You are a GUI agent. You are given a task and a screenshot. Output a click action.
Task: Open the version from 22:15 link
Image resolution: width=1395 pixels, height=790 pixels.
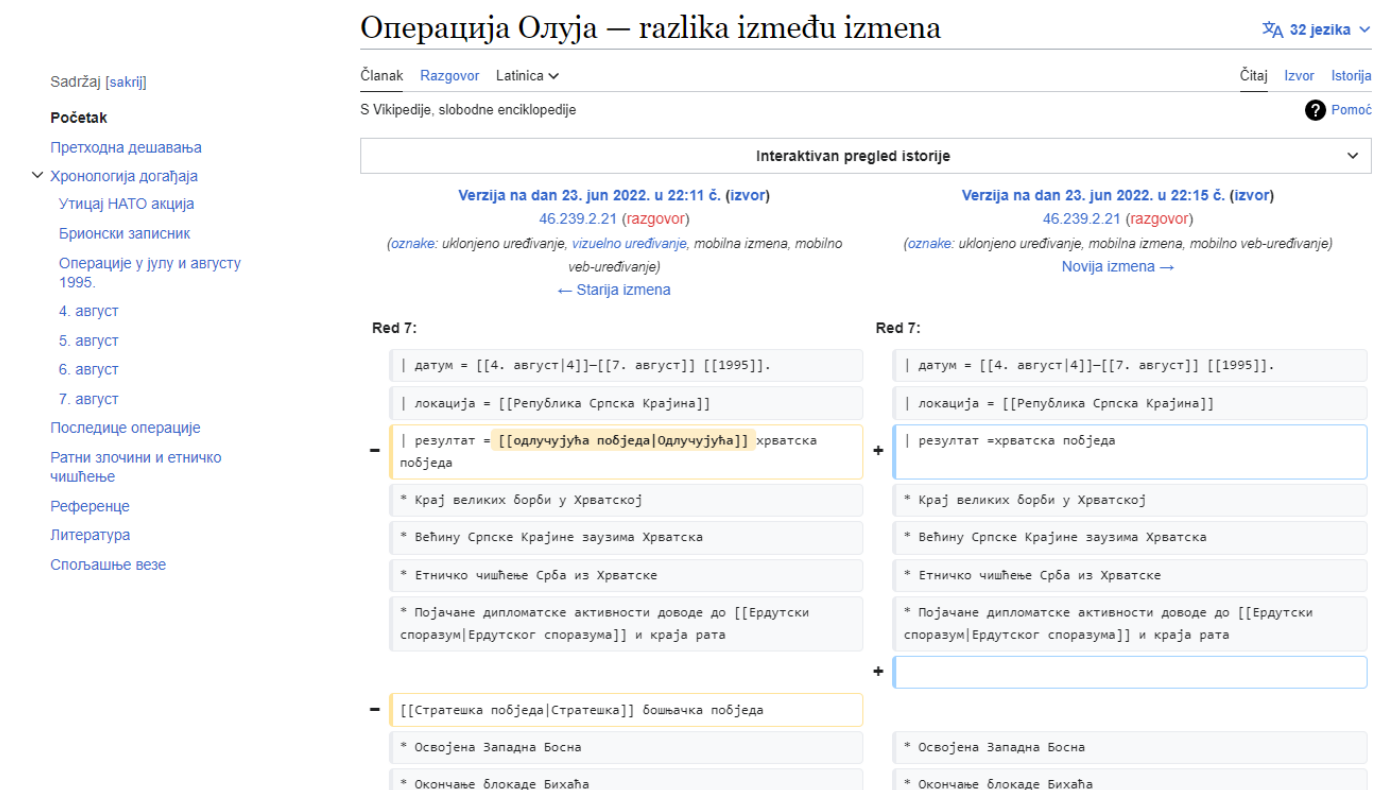(x=1093, y=195)
